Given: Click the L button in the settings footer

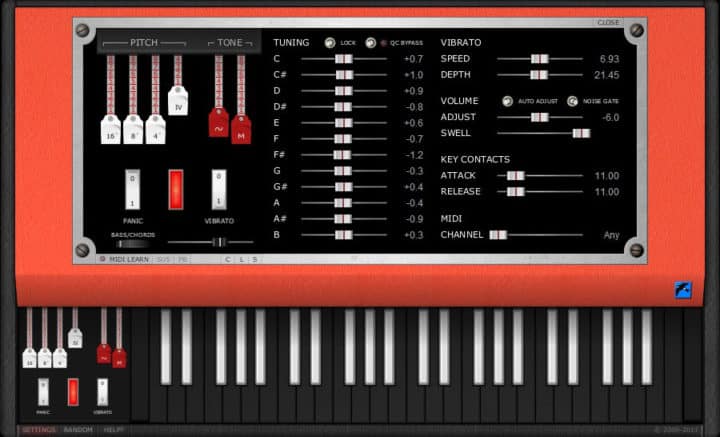Looking at the screenshot, I should pyautogui.click(x=242, y=259).
